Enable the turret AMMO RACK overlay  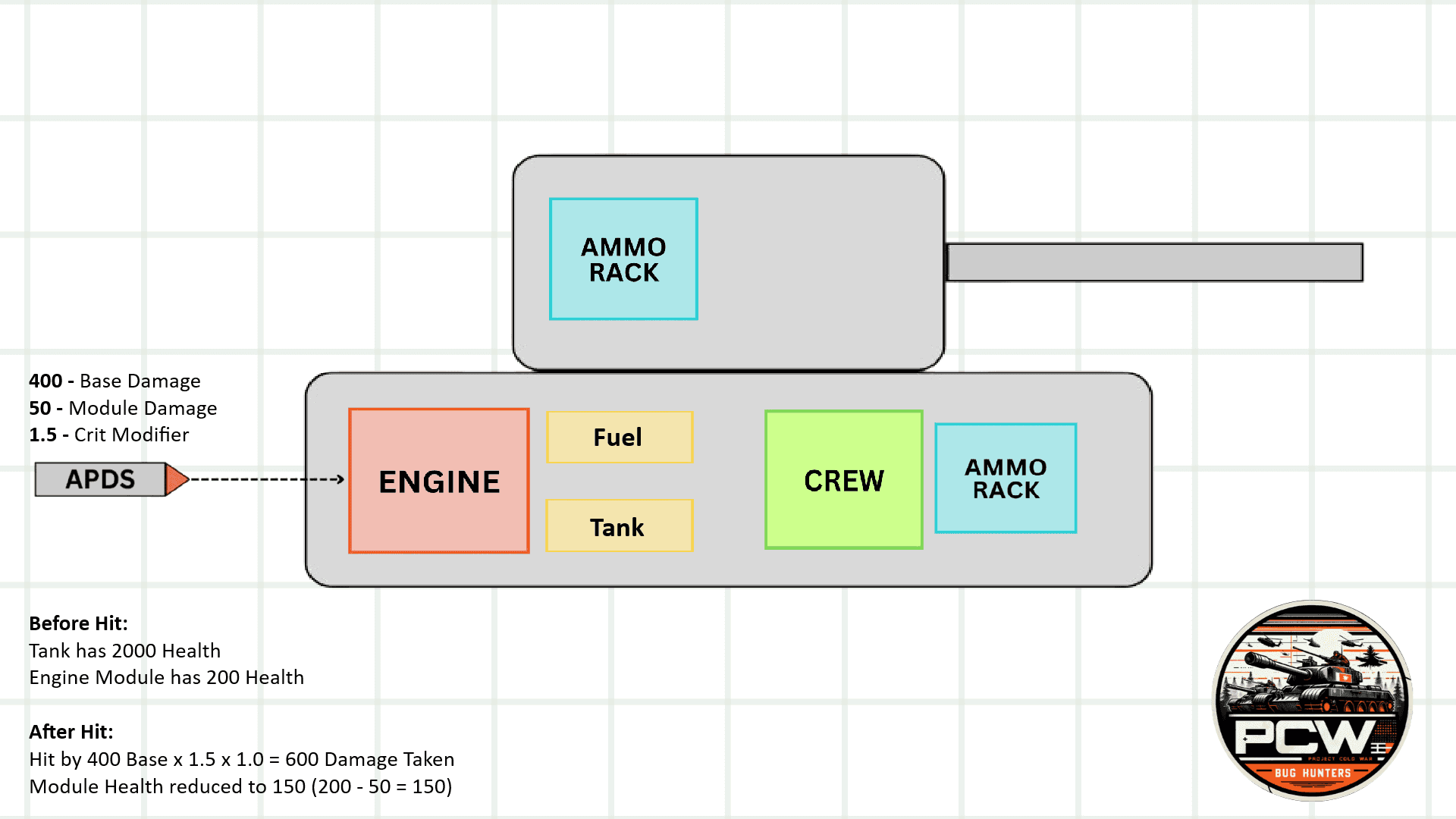pos(622,259)
